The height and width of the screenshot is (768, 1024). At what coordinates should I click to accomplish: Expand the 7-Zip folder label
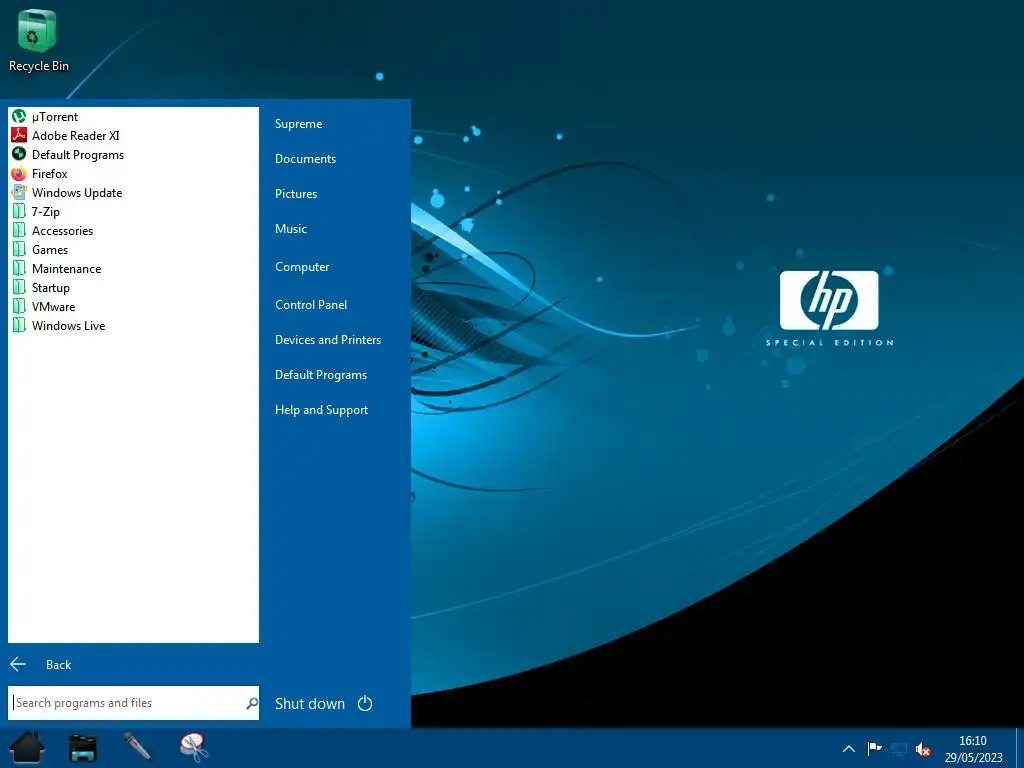click(x=46, y=212)
